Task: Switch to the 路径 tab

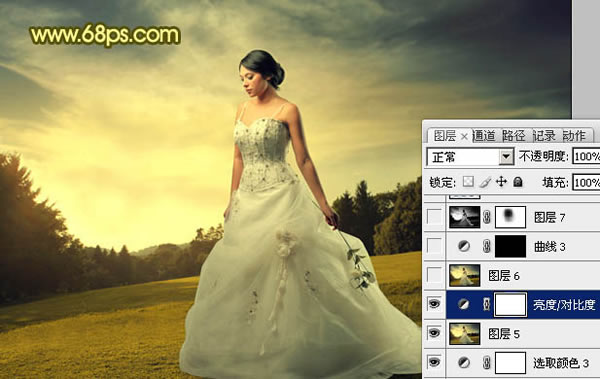Action: [x=514, y=136]
